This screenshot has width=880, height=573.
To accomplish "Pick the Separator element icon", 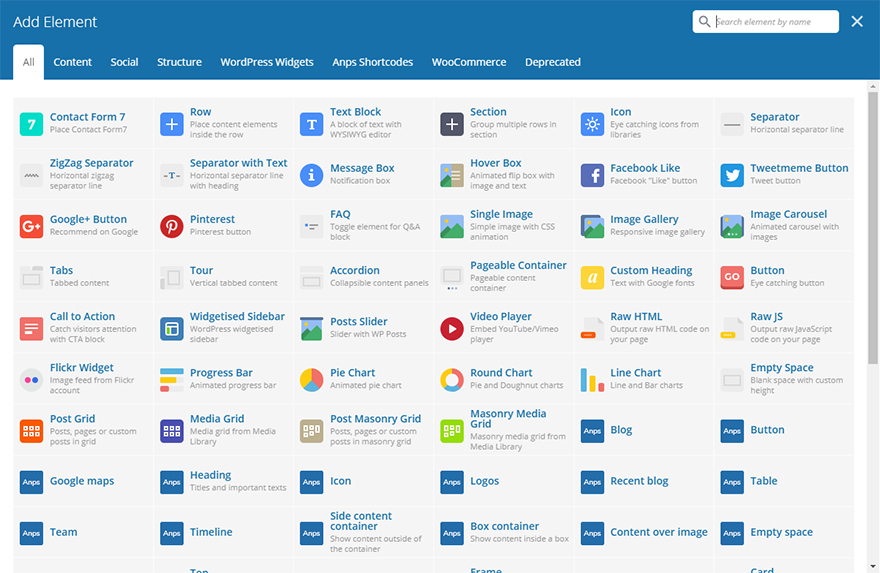I will tap(732, 124).
